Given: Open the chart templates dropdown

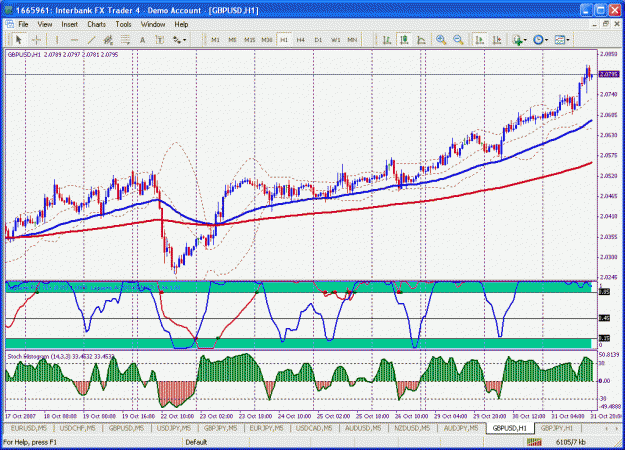Looking at the screenshot, I should click(562, 40).
